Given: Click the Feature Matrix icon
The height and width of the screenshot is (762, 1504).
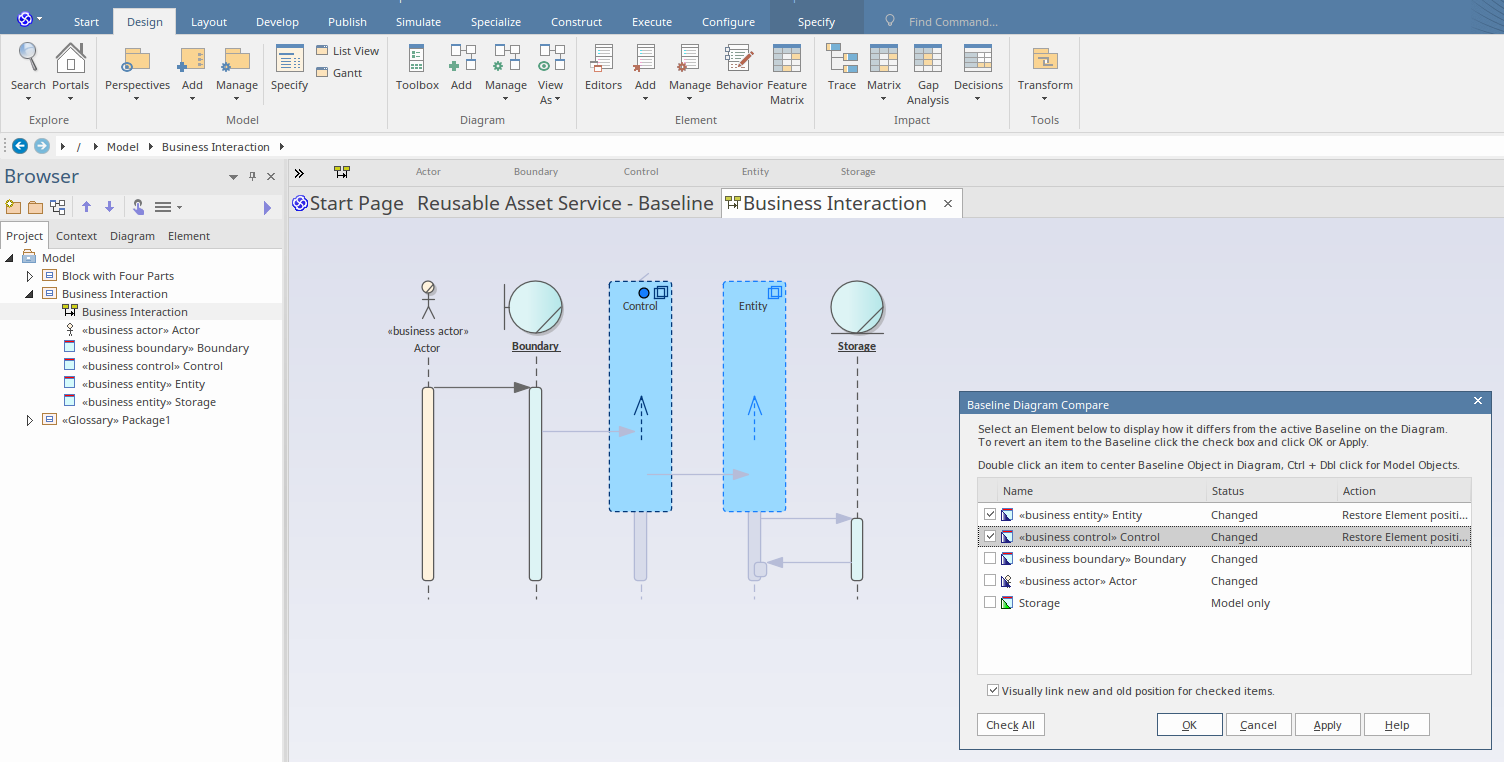Looking at the screenshot, I should click(786, 60).
